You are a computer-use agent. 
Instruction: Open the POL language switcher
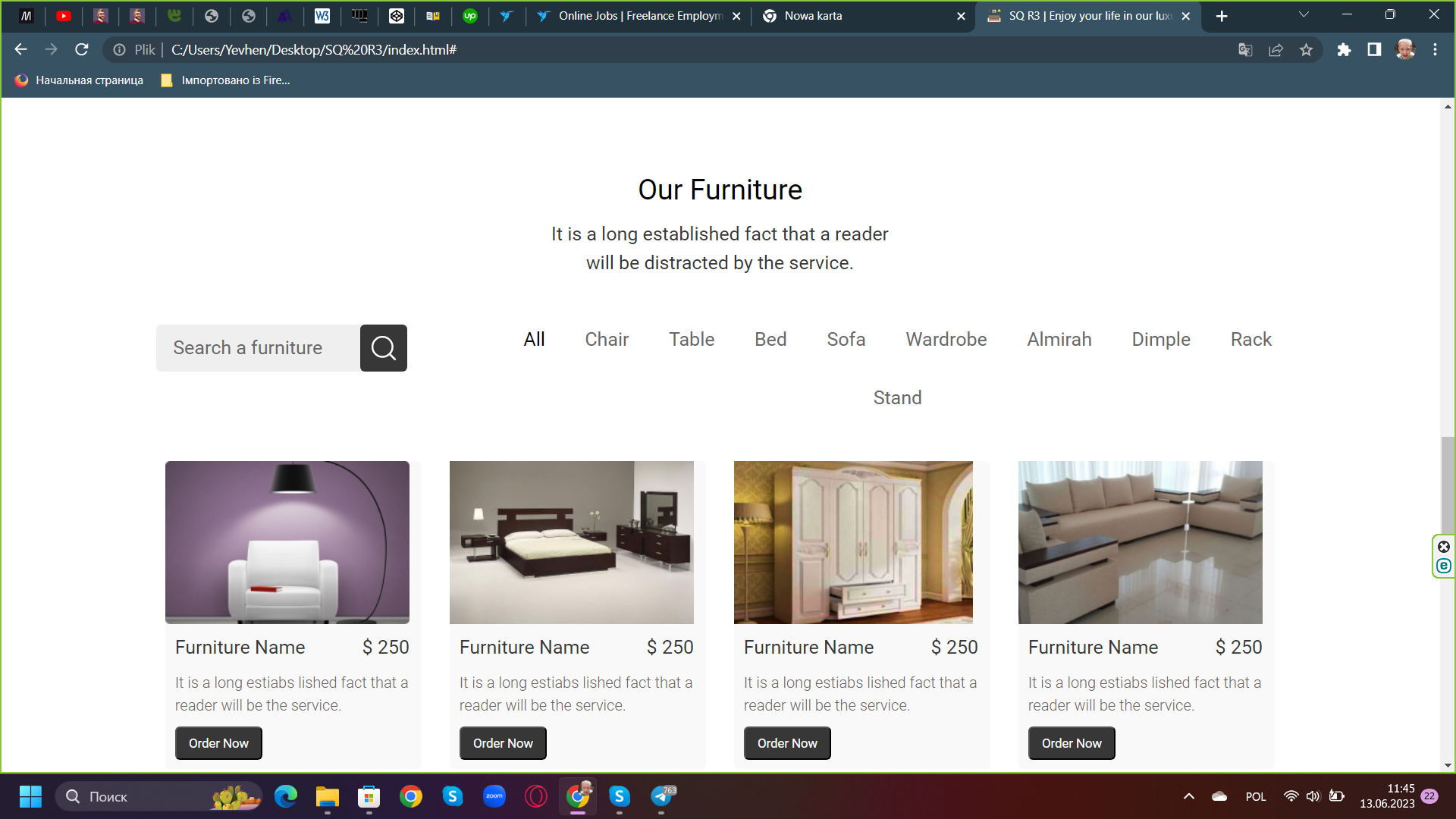pyautogui.click(x=1256, y=797)
